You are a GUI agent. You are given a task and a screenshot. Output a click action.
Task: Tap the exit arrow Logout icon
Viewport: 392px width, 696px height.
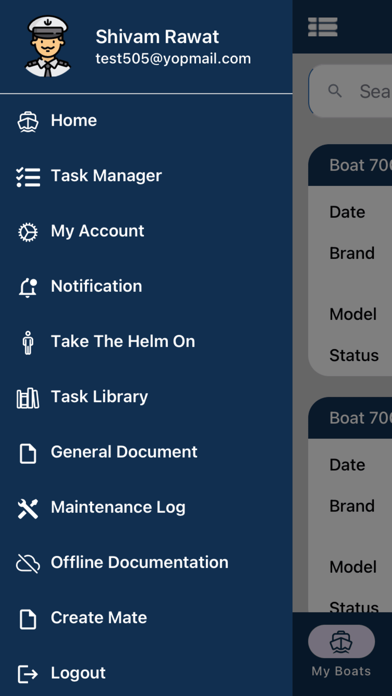[x=28, y=674]
